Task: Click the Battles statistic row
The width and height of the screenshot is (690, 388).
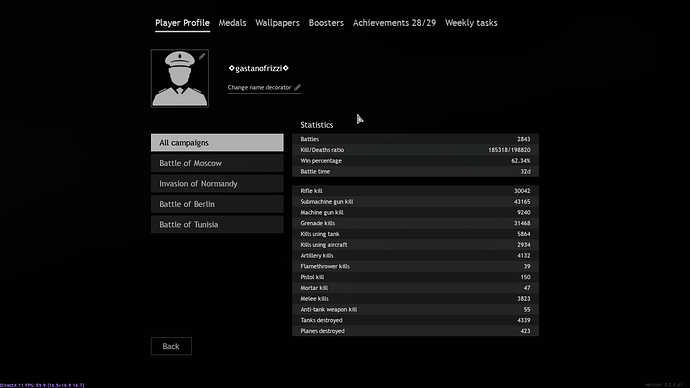Action: pyautogui.click(x=415, y=139)
